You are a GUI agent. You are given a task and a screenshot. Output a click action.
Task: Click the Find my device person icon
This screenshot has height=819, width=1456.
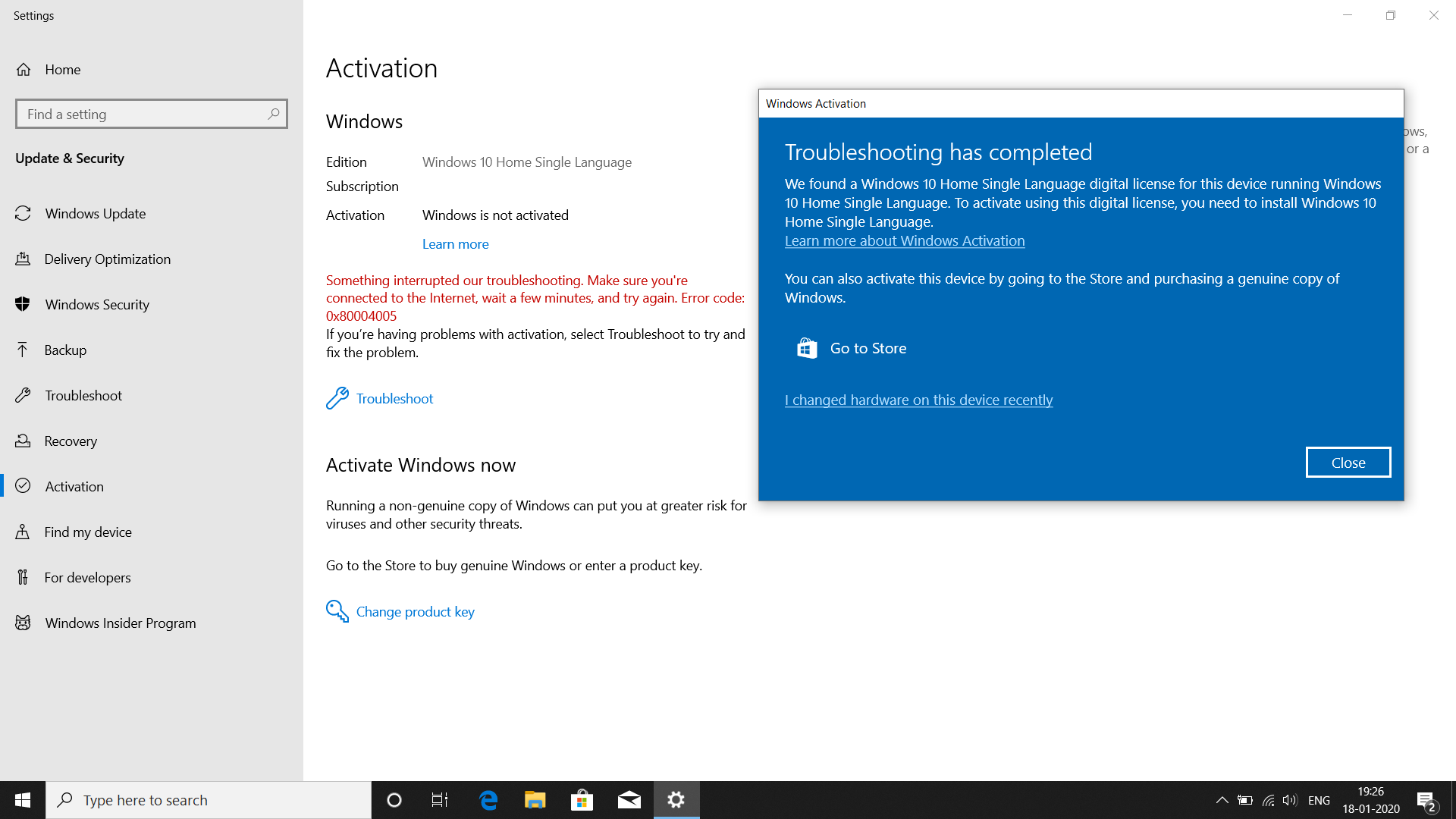click(x=23, y=532)
